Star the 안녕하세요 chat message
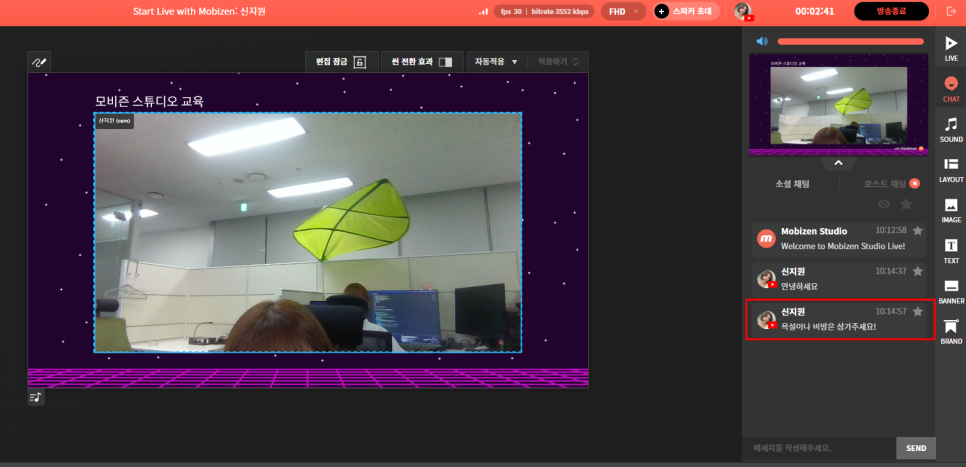966x467 pixels. pyautogui.click(x=917, y=271)
